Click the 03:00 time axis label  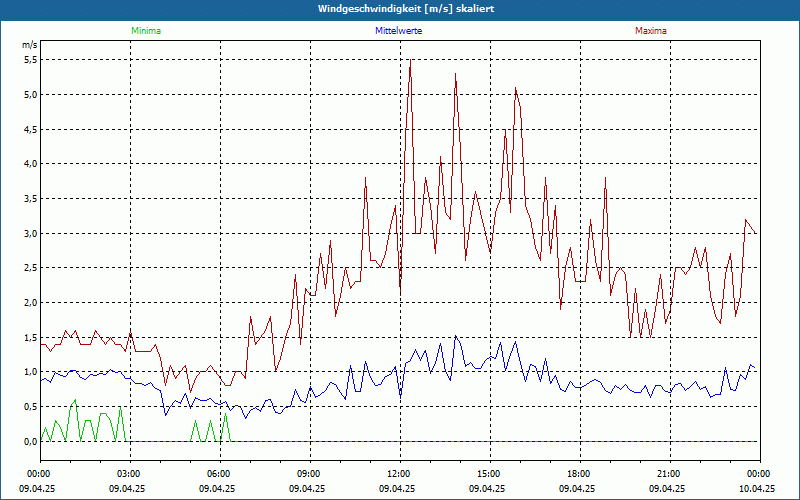[129, 474]
